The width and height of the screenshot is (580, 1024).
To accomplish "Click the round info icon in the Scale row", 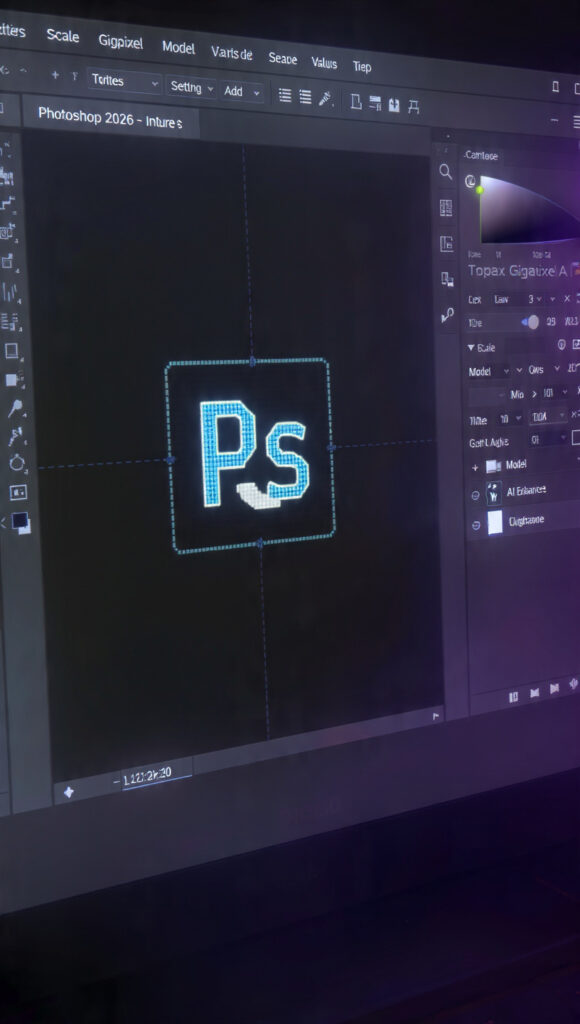I will click(561, 344).
